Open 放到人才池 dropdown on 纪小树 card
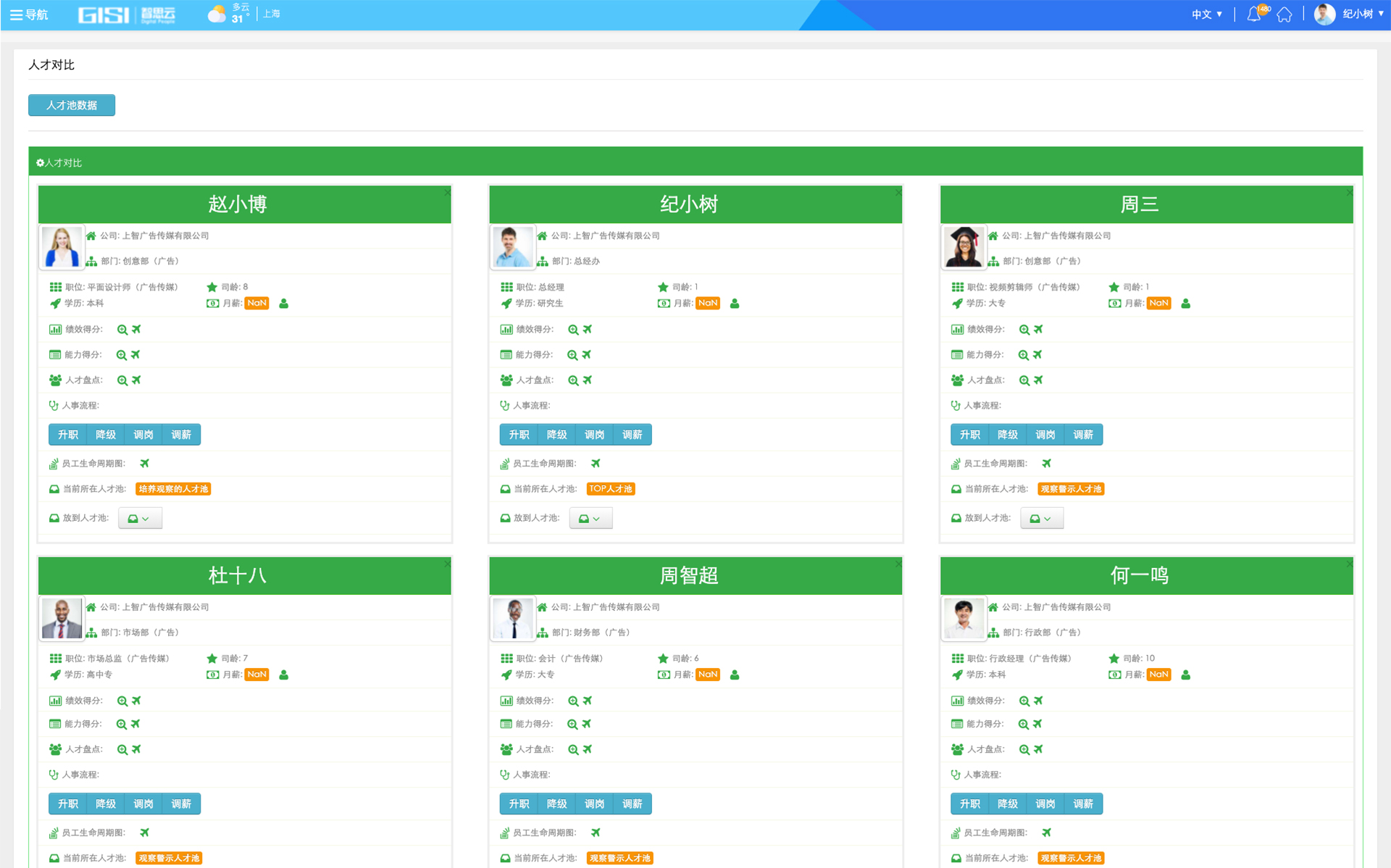This screenshot has height=868, width=1391. pos(590,519)
